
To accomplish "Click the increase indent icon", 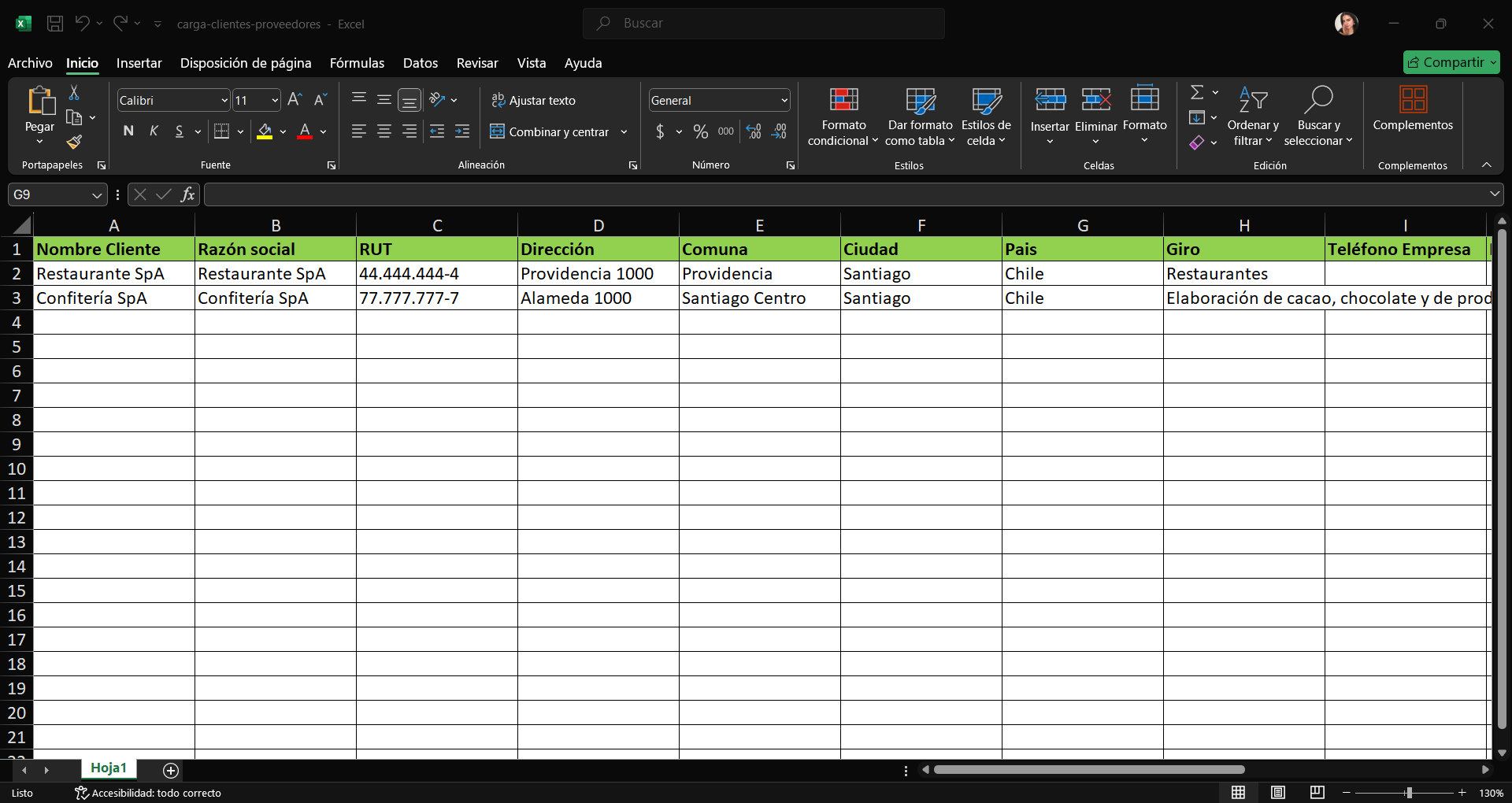I will (462, 131).
